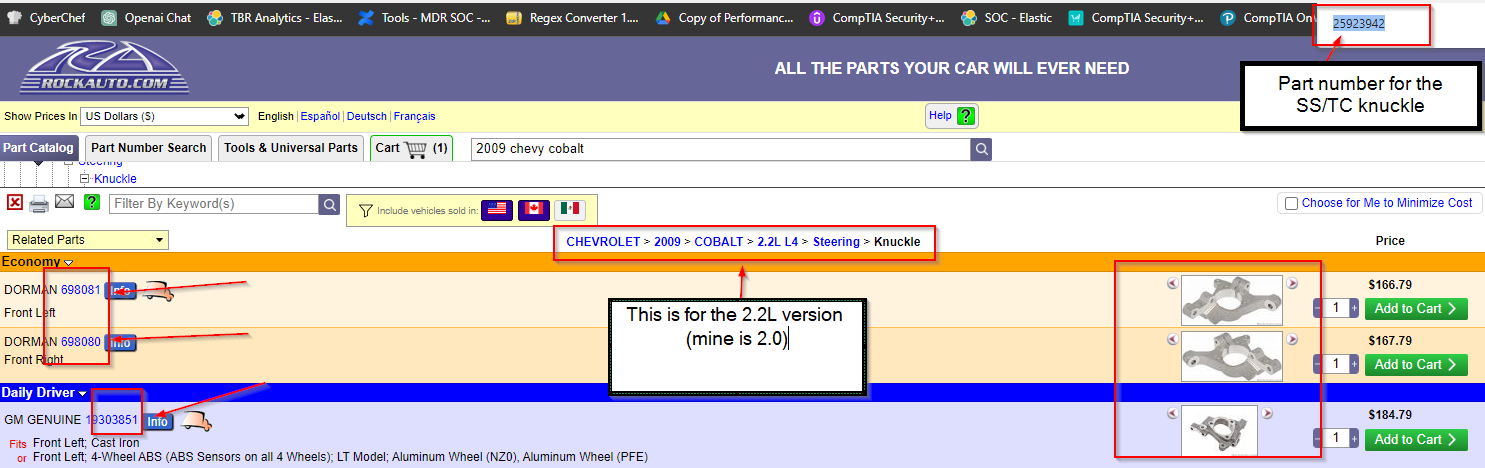Switch language to Deutsch

pos(367,116)
